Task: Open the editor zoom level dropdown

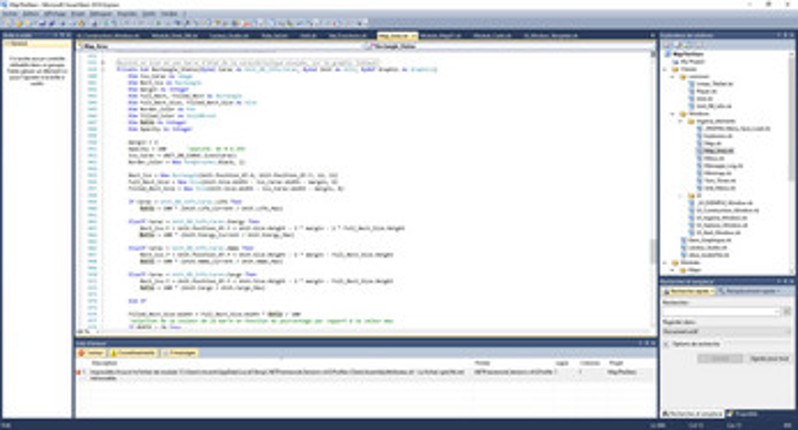Action: coord(86,332)
